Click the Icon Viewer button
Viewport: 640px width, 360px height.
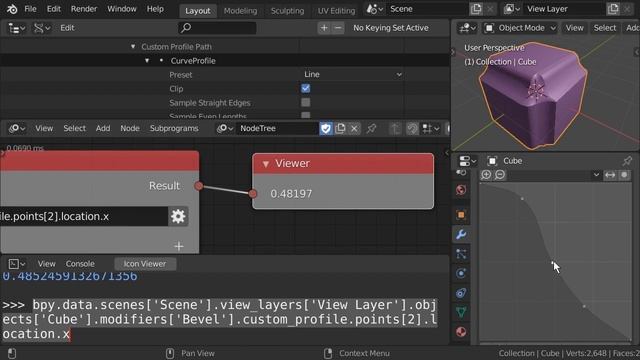click(145, 264)
